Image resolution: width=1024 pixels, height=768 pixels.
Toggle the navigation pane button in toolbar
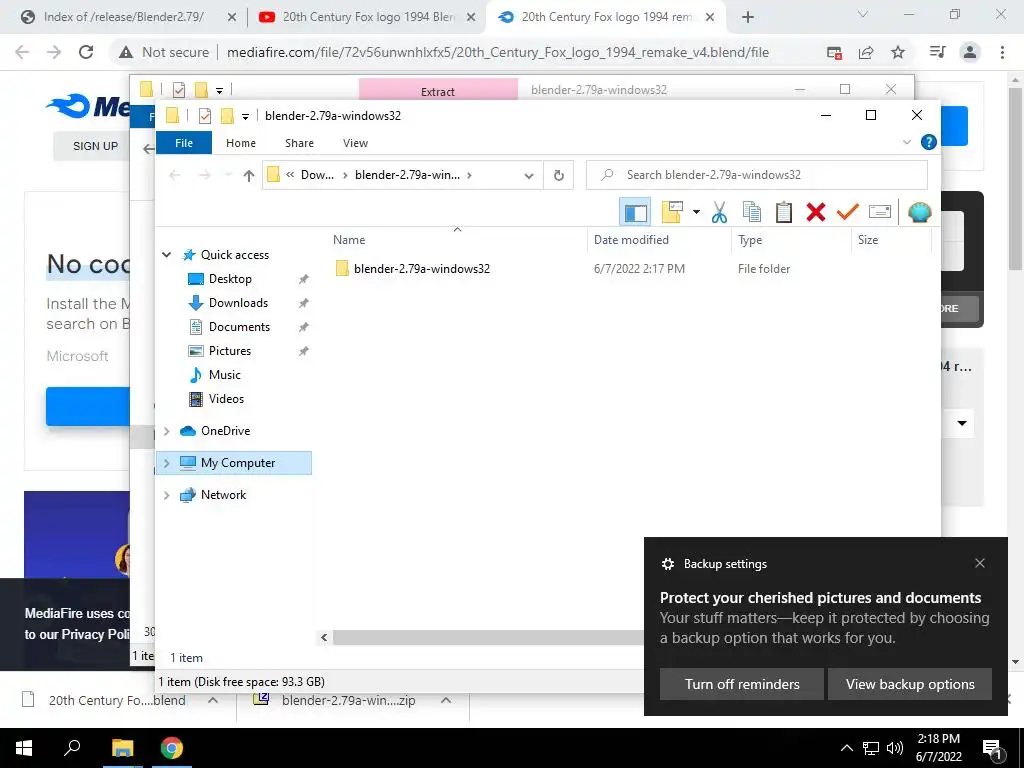tap(635, 212)
